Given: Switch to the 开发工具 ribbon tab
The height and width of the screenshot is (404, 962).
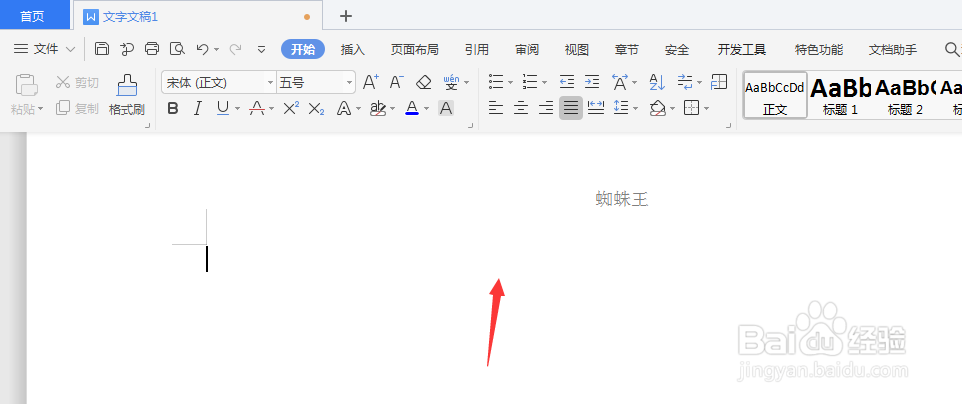Looking at the screenshot, I should point(742,50).
